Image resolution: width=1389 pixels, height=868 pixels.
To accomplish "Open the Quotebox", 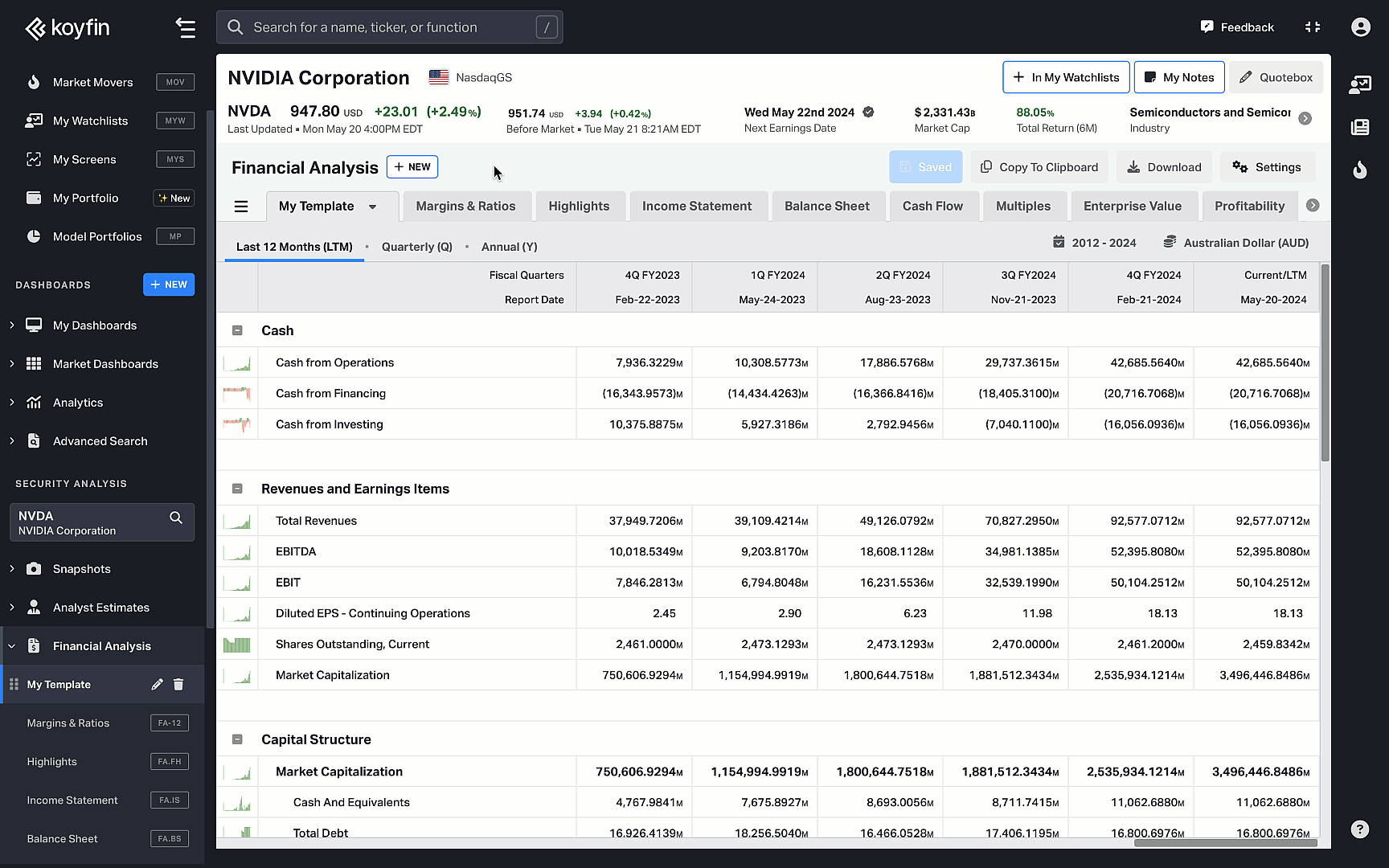I will (x=1276, y=76).
